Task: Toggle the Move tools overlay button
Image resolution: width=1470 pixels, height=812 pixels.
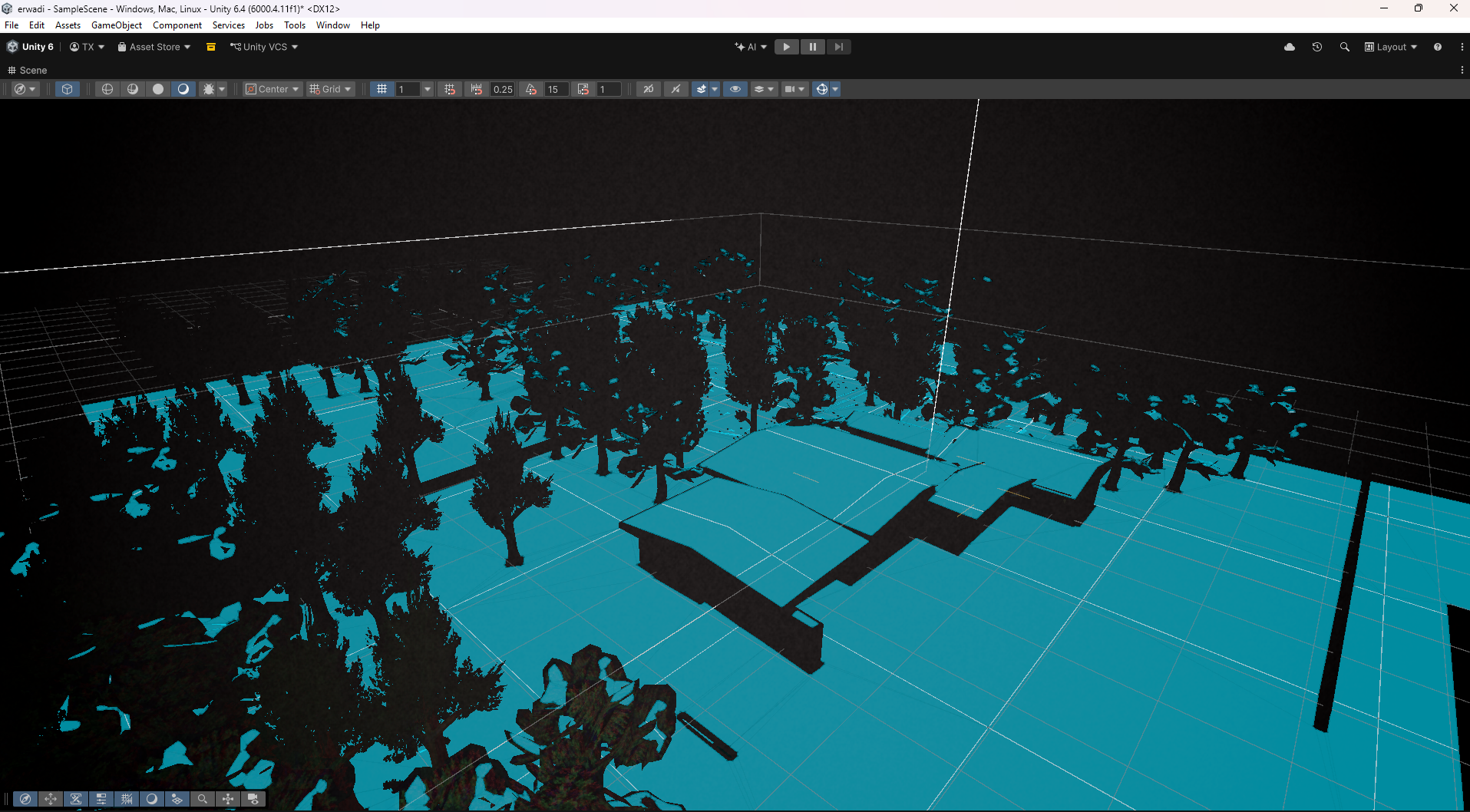Action: [51, 799]
